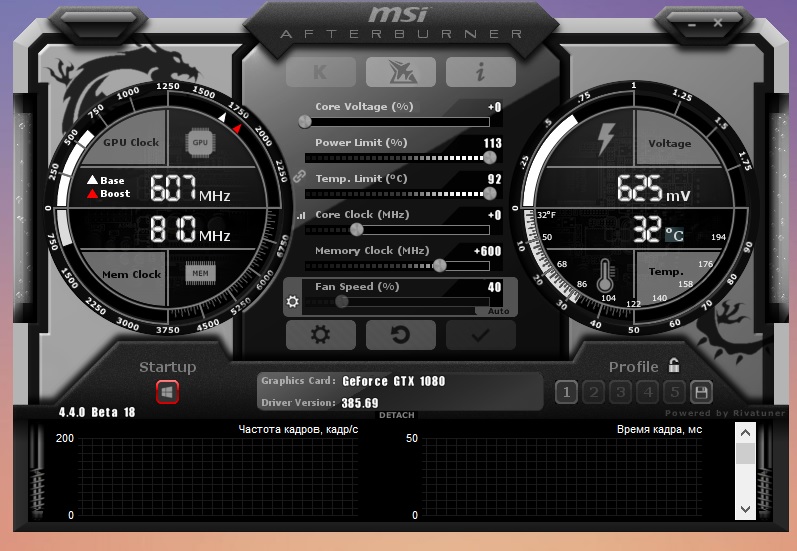This screenshot has width=797, height=551.
Task: Select profile slot 5
Action: coord(675,392)
